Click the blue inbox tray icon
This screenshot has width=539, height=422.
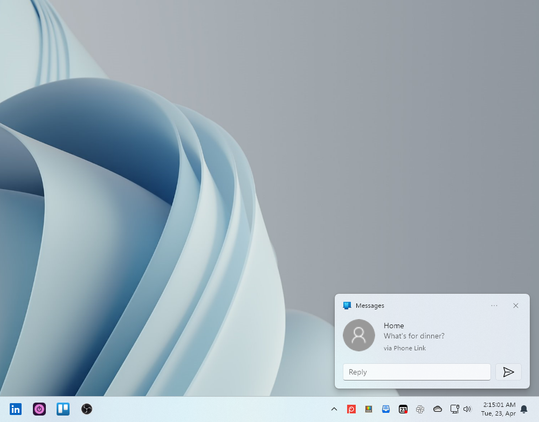click(x=386, y=409)
